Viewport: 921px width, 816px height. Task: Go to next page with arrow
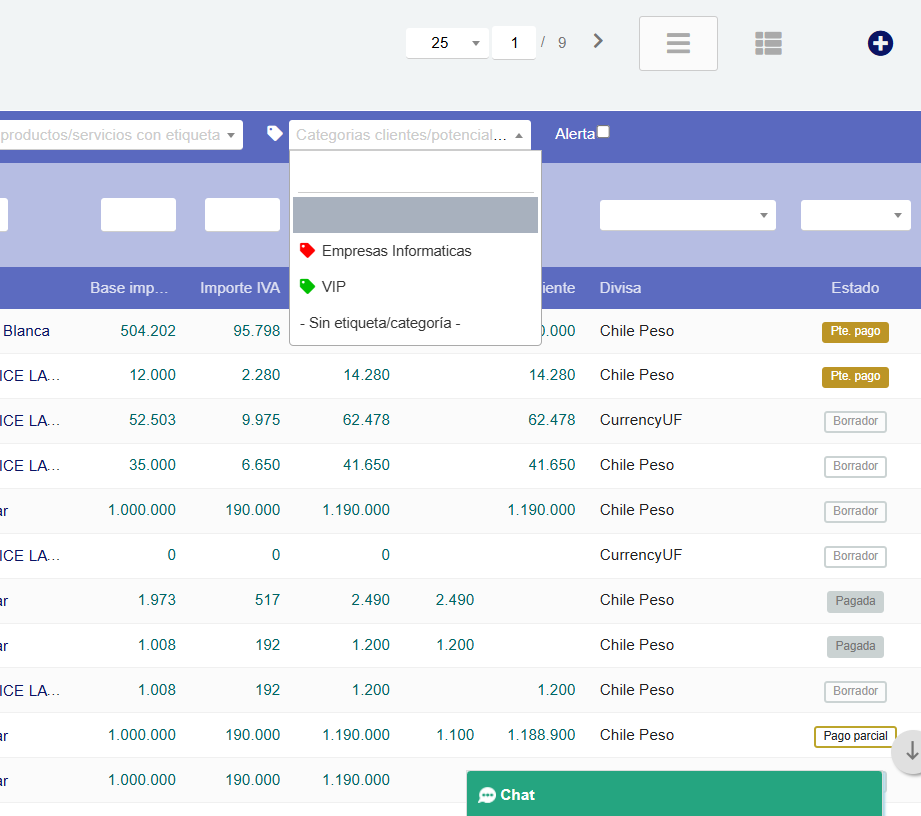tap(598, 41)
